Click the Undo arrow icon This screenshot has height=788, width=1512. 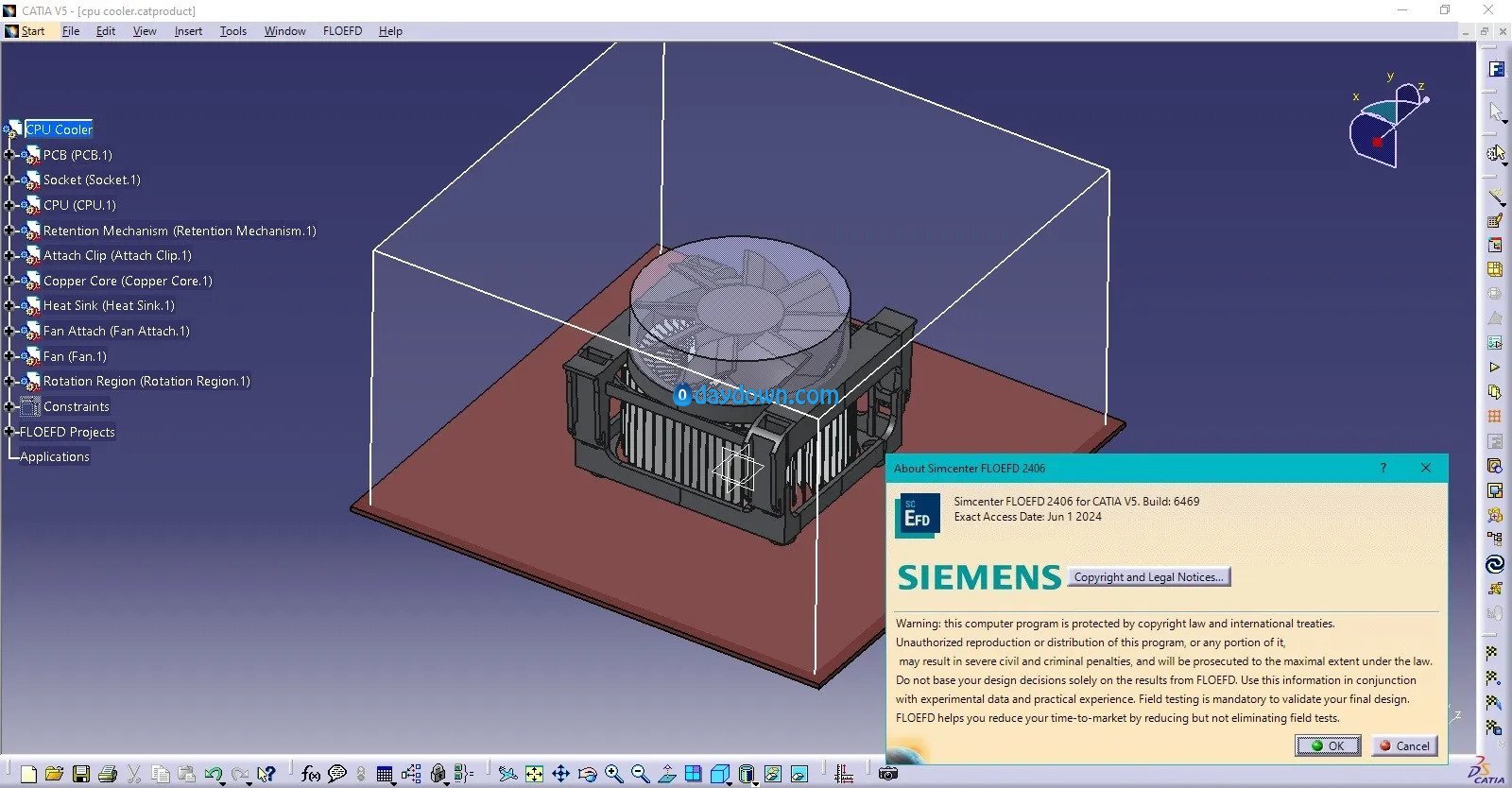coord(213,774)
